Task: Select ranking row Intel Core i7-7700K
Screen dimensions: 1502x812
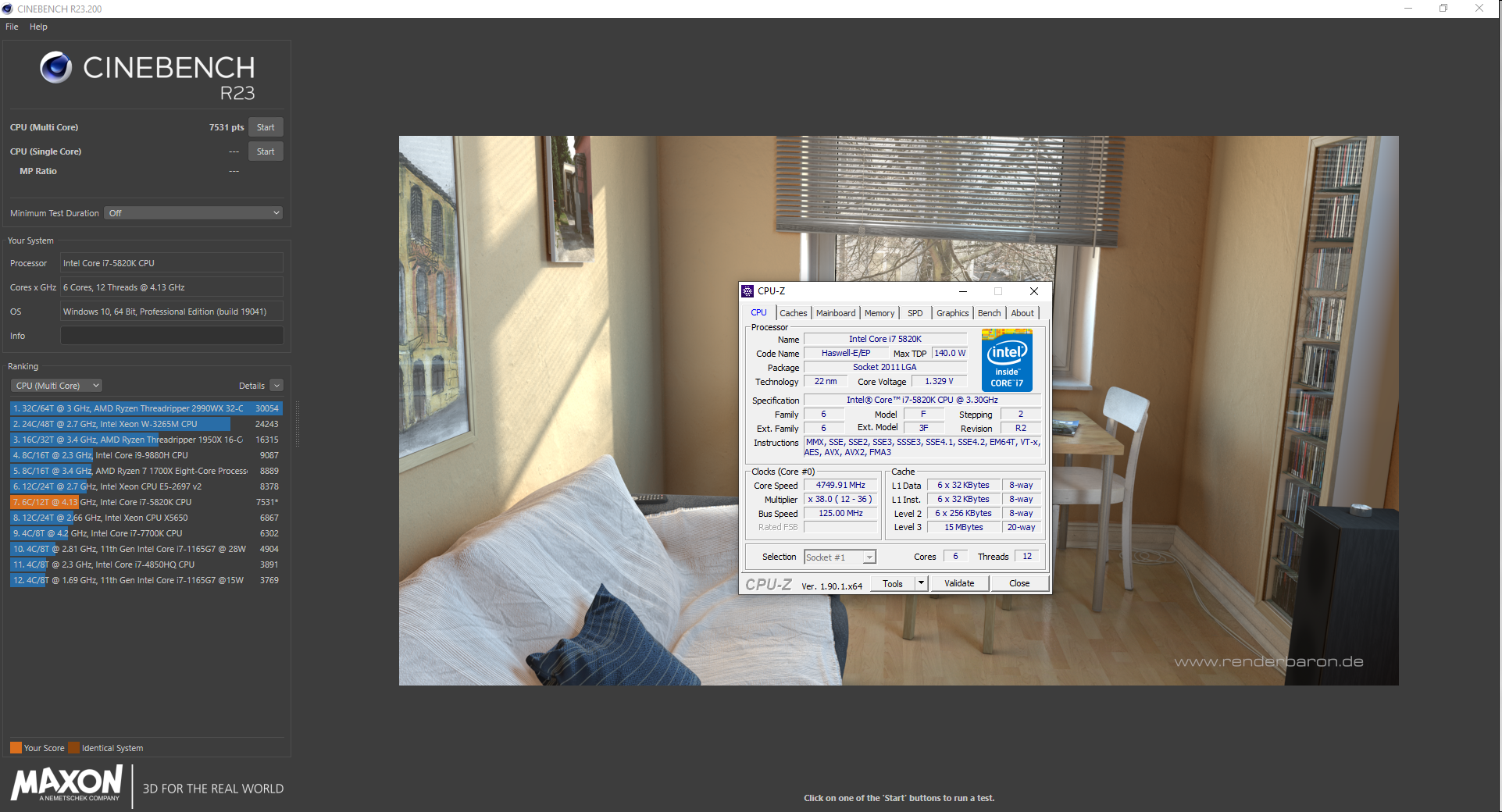Action: tap(146, 533)
